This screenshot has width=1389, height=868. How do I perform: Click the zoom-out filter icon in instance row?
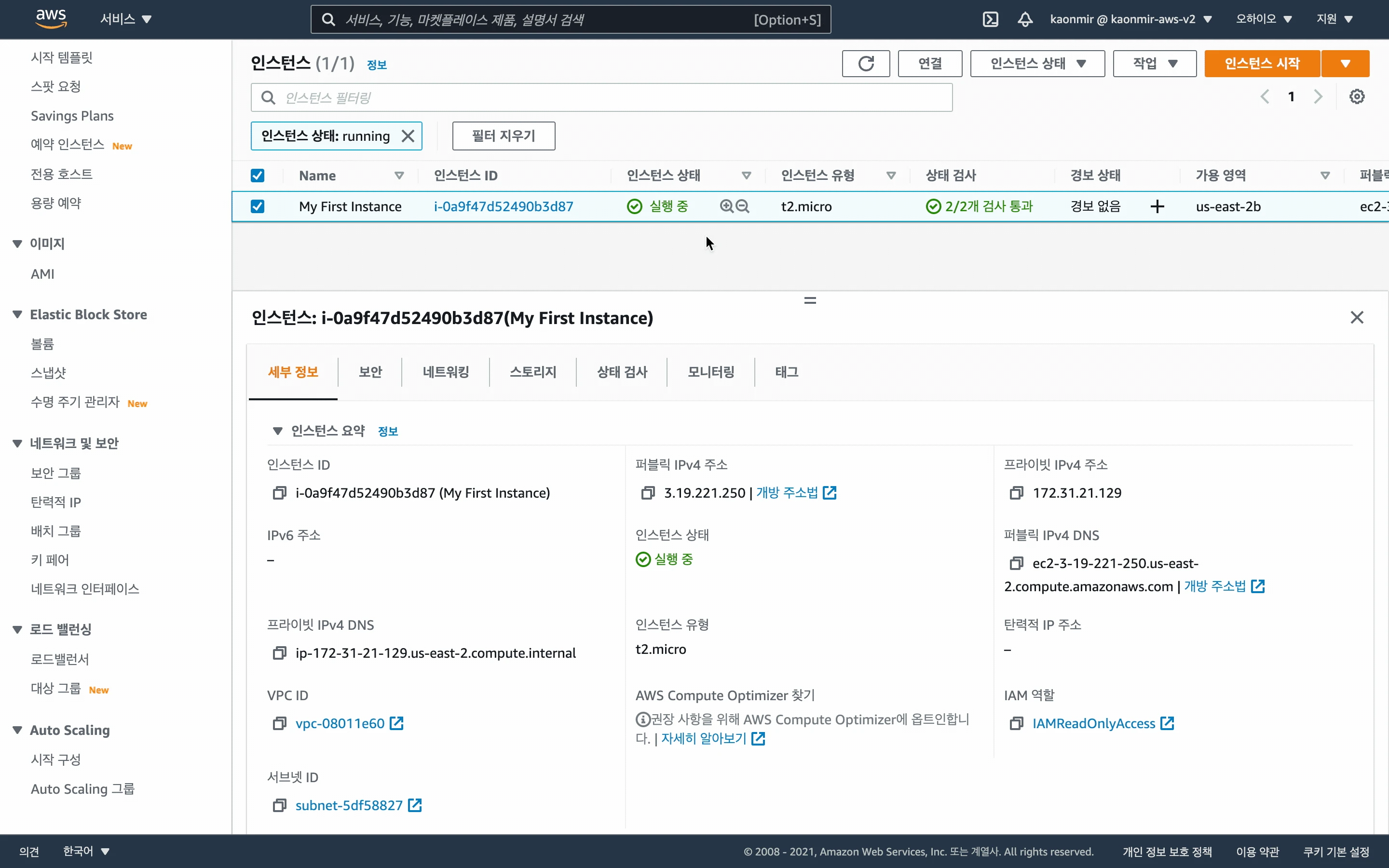743,206
